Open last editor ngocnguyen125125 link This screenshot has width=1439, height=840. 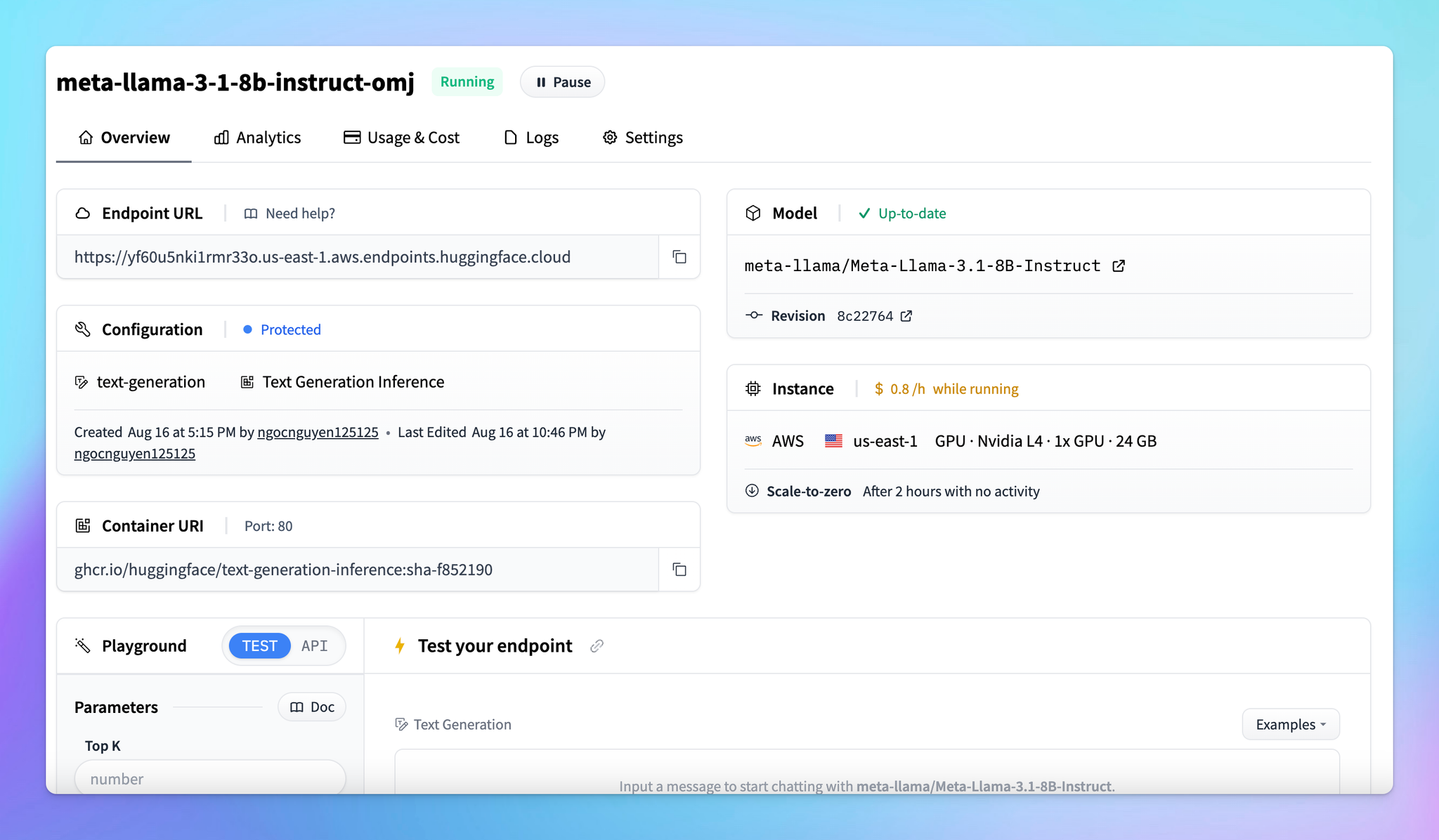pyautogui.click(x=135, y=454)
